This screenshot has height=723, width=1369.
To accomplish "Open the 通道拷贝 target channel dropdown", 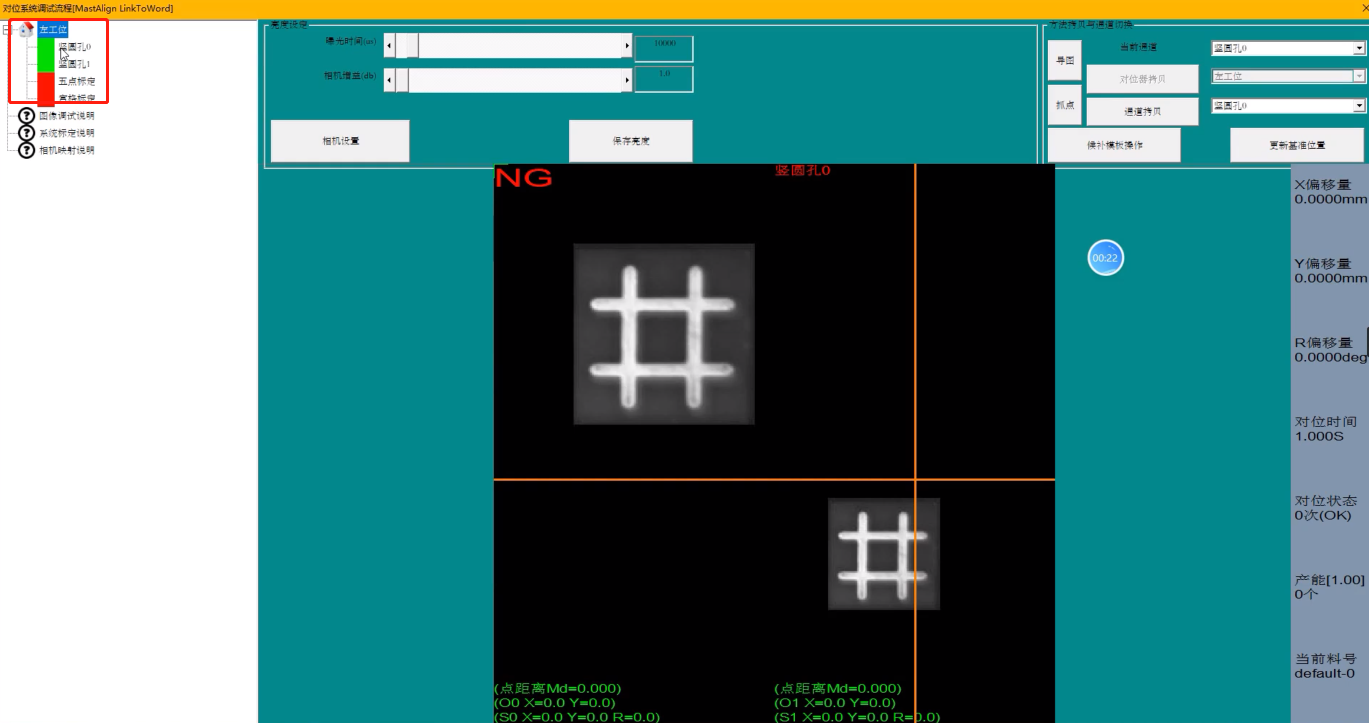I will pyautogui.click(x=1359, y=106).
